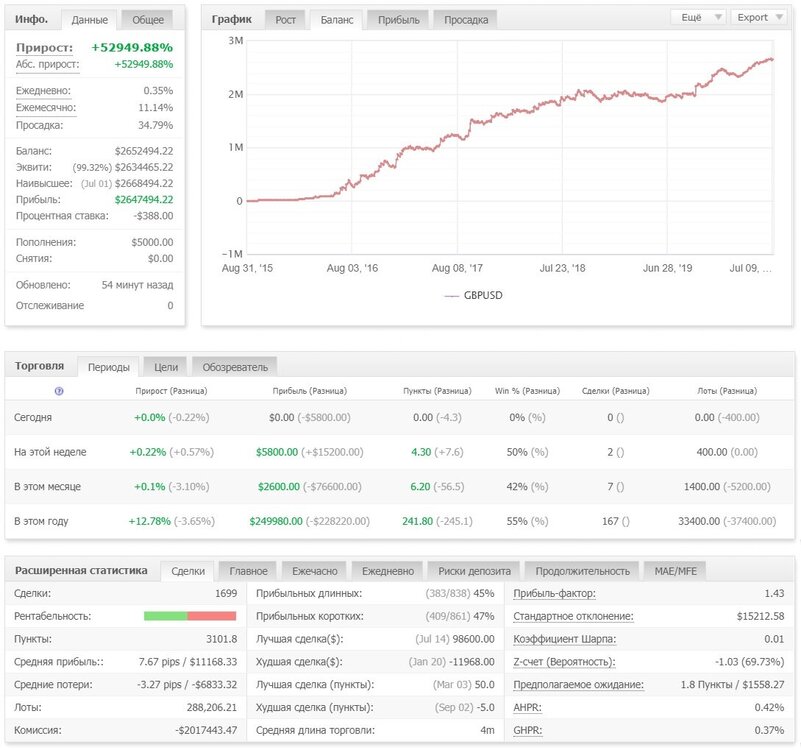Click the 54 минут назад update time
This screenshot has height=750, width=801.
[137, 285]
